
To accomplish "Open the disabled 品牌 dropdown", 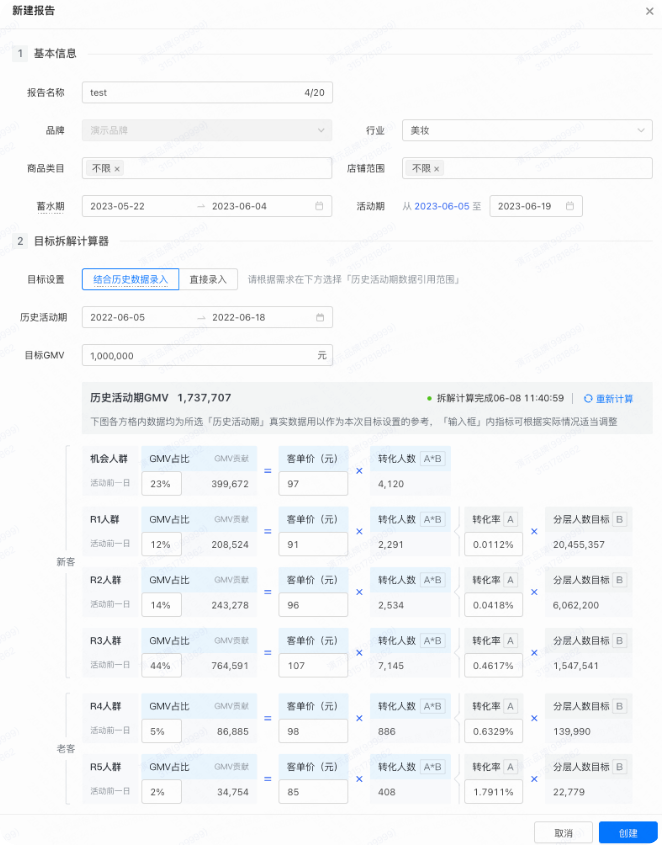I will (207, 130).
